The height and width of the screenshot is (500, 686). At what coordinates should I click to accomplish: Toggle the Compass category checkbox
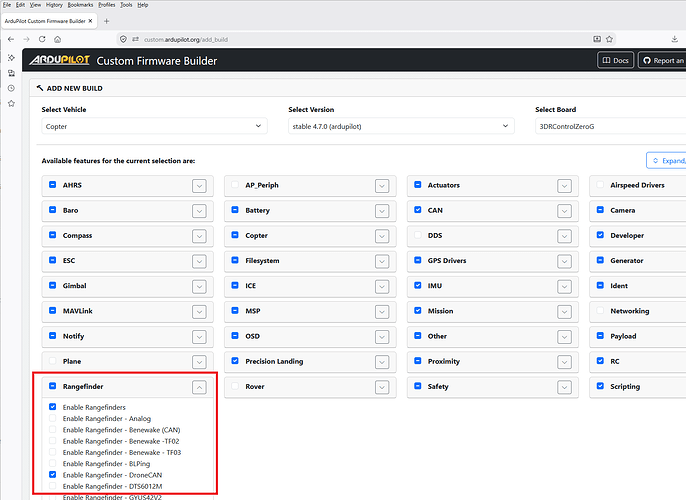[52, 235]
